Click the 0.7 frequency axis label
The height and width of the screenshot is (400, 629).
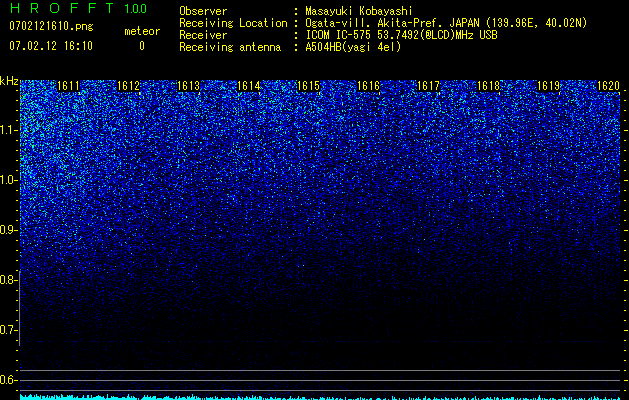click(x=8, y=330)
